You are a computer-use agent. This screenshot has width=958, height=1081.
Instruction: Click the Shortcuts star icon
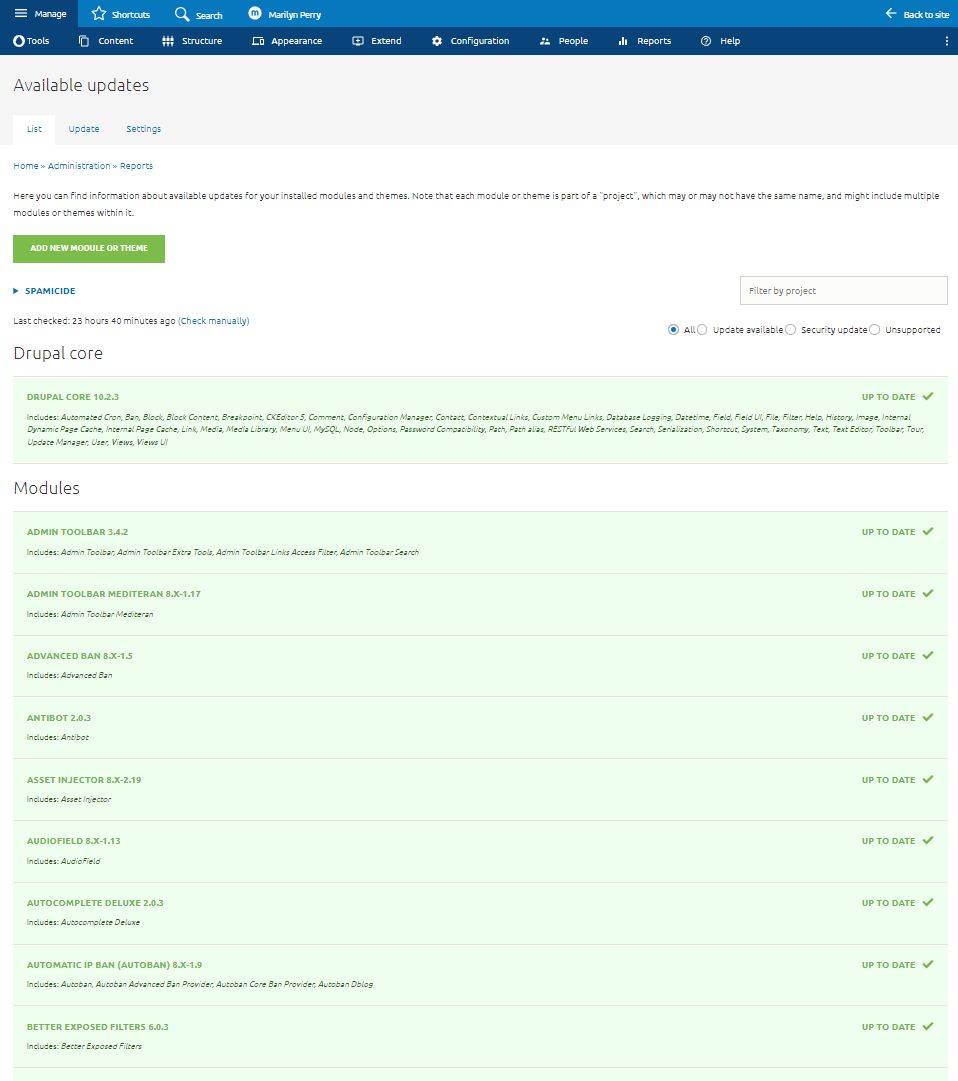point(99,14)
